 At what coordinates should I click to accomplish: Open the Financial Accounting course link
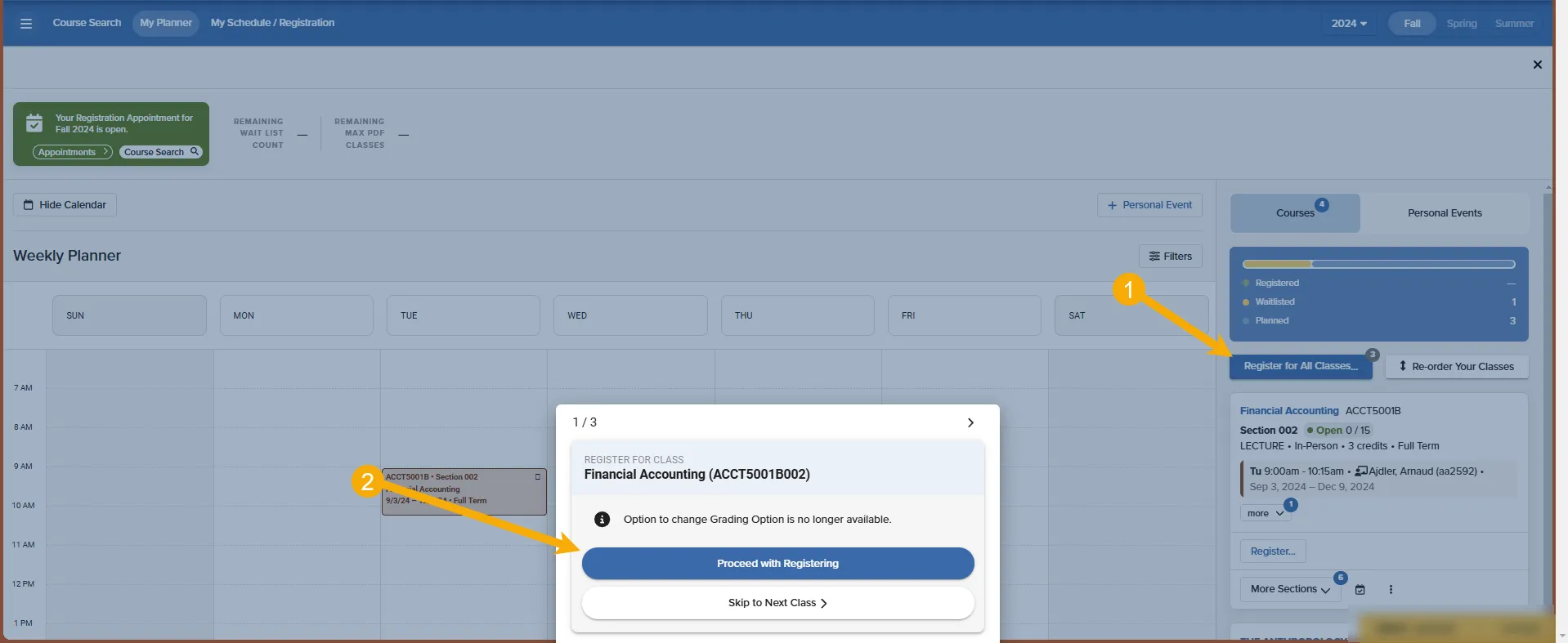pos(1289,411)
